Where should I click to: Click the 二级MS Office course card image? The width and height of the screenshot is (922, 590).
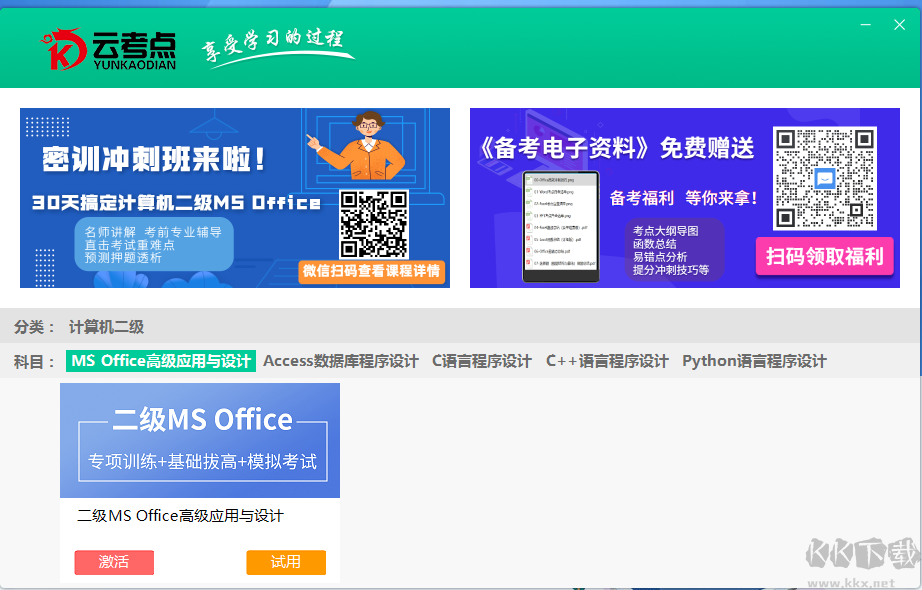(x=200, y=440)
